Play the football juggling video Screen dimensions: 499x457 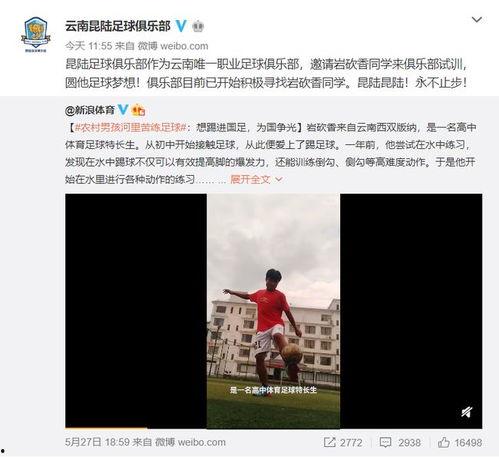[x=273, y=311]
